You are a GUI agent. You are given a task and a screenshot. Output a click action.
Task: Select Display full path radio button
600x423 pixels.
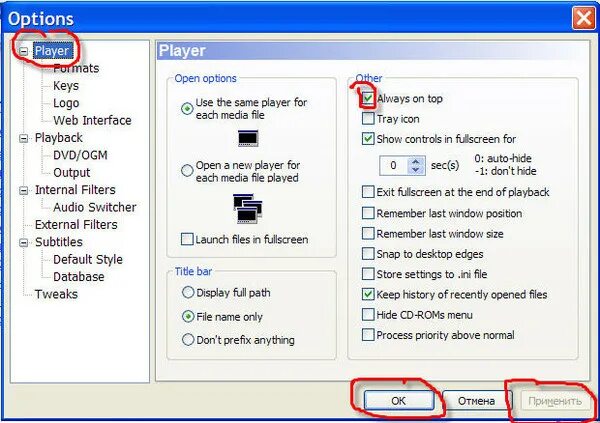(188, 293)
